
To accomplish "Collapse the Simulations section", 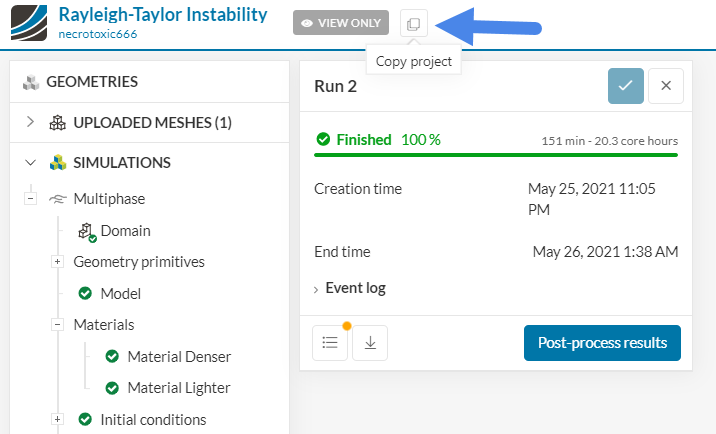I will point(30,162).
